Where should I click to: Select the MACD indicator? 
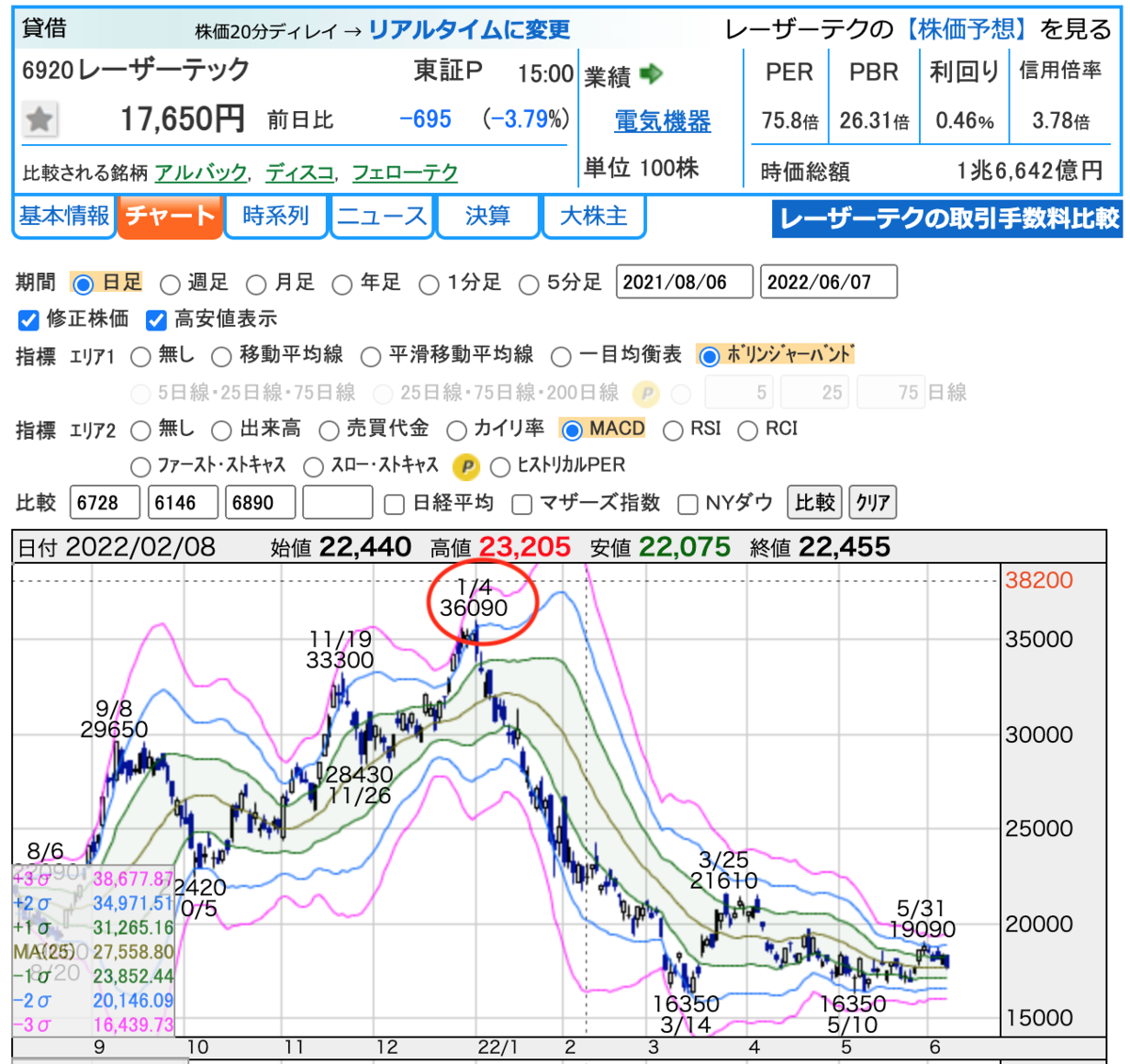572,430
